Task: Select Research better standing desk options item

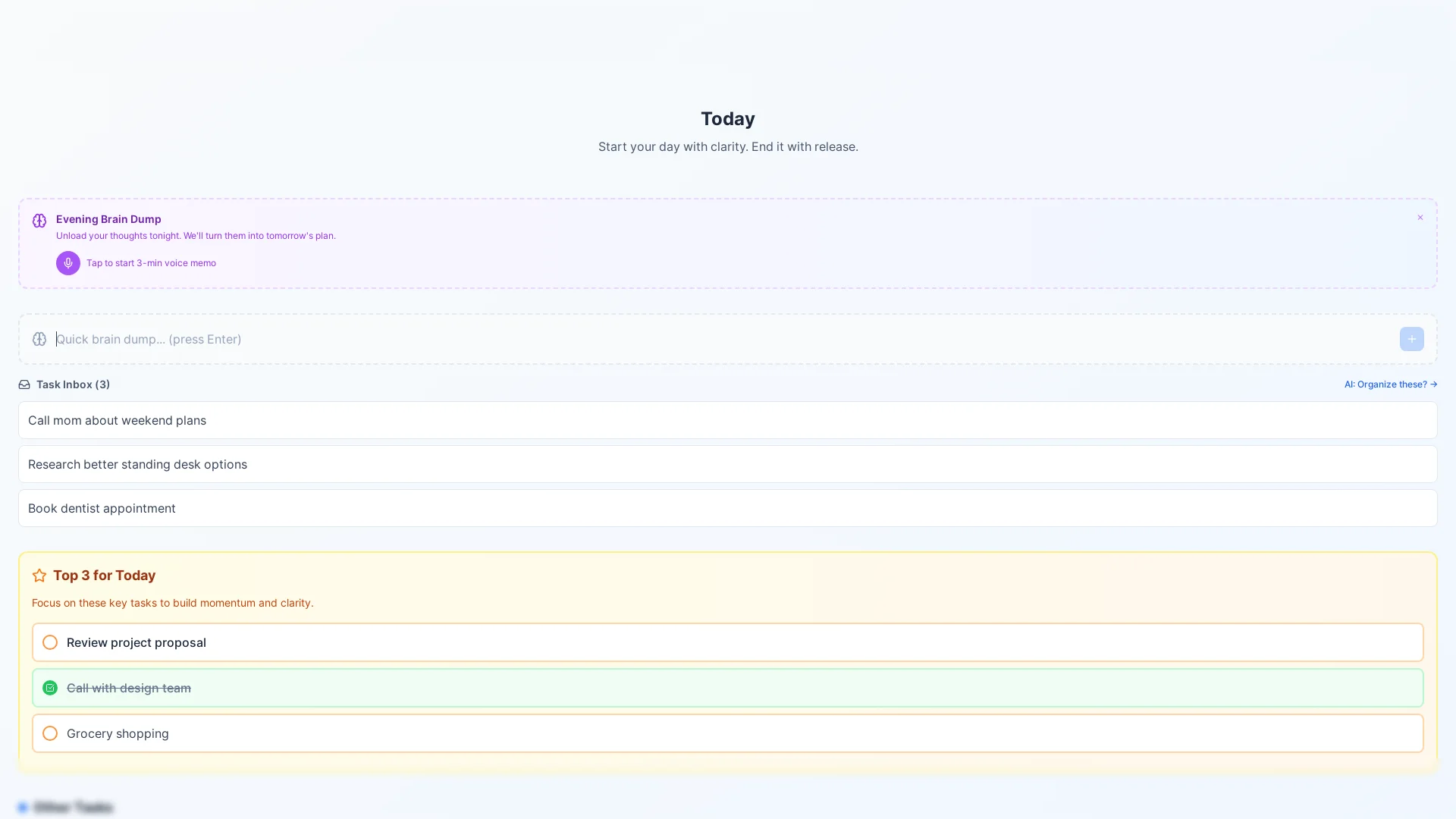Action: [137, 464]
